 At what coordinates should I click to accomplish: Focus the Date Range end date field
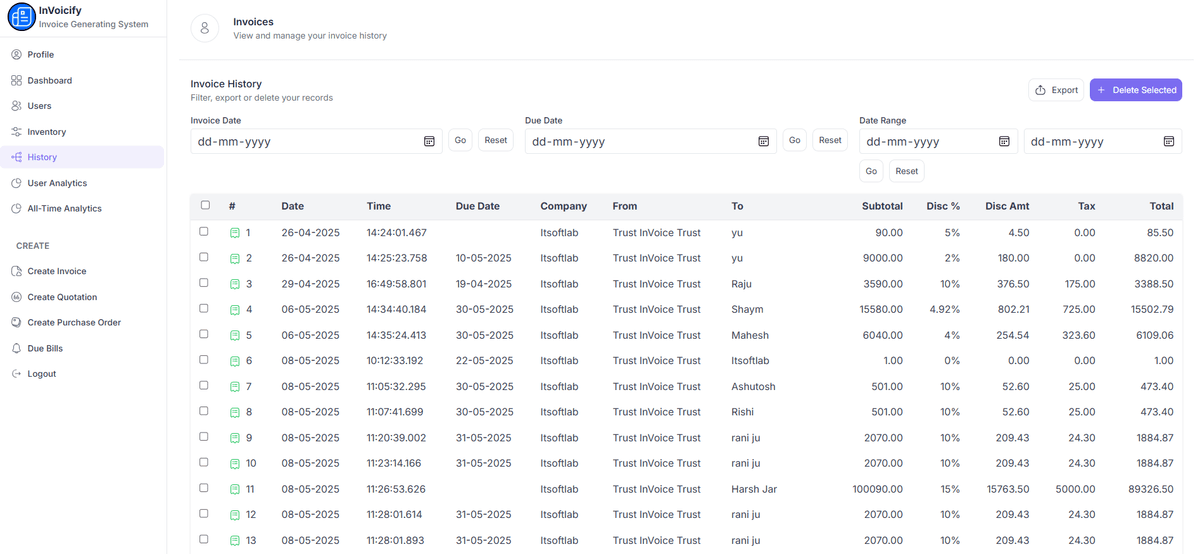(x=1102, y=142)
